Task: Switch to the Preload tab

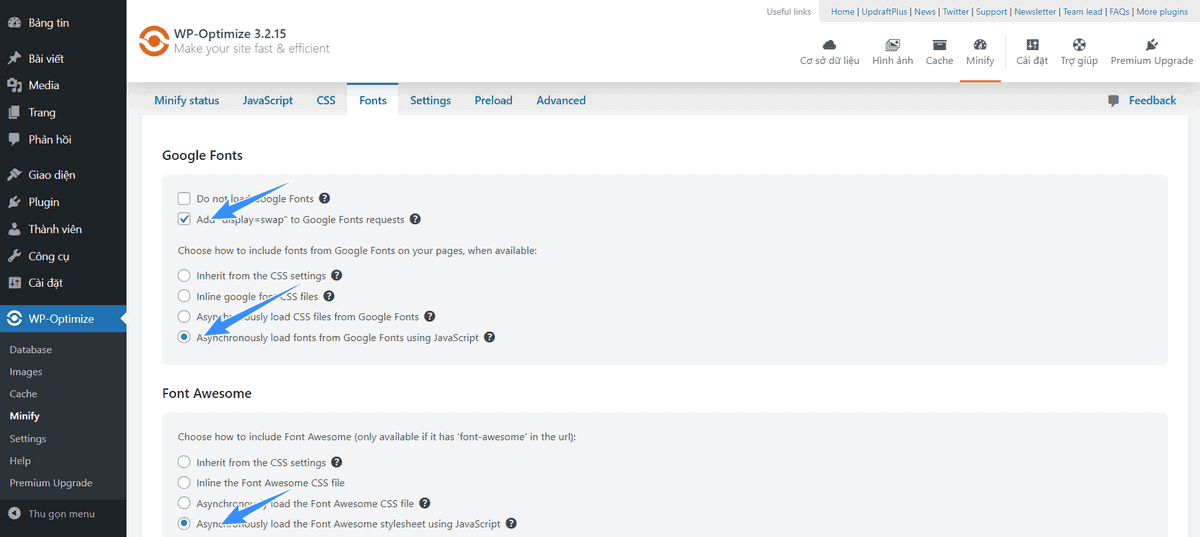Action: 494,100
